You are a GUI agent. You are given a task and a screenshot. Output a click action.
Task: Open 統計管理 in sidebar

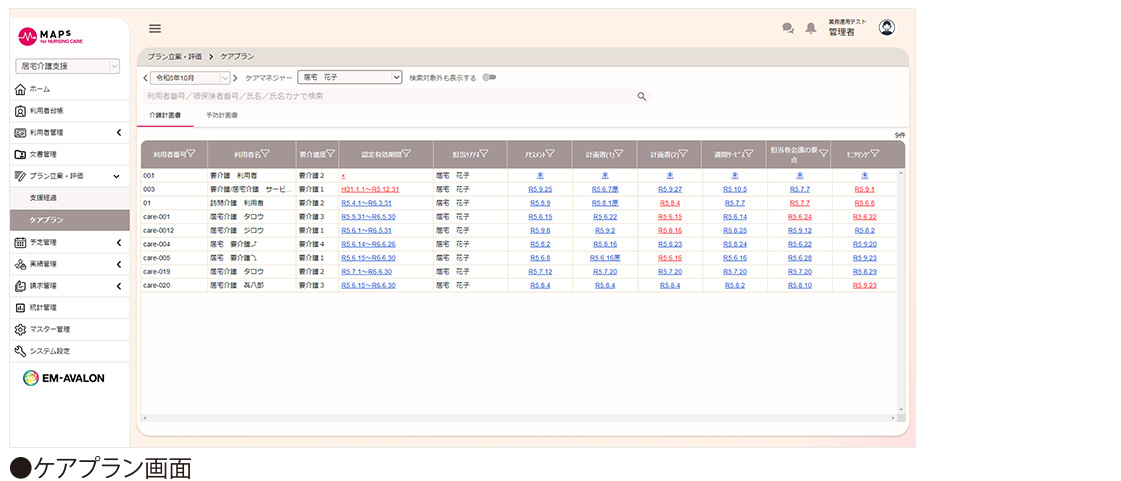point(69,307)
